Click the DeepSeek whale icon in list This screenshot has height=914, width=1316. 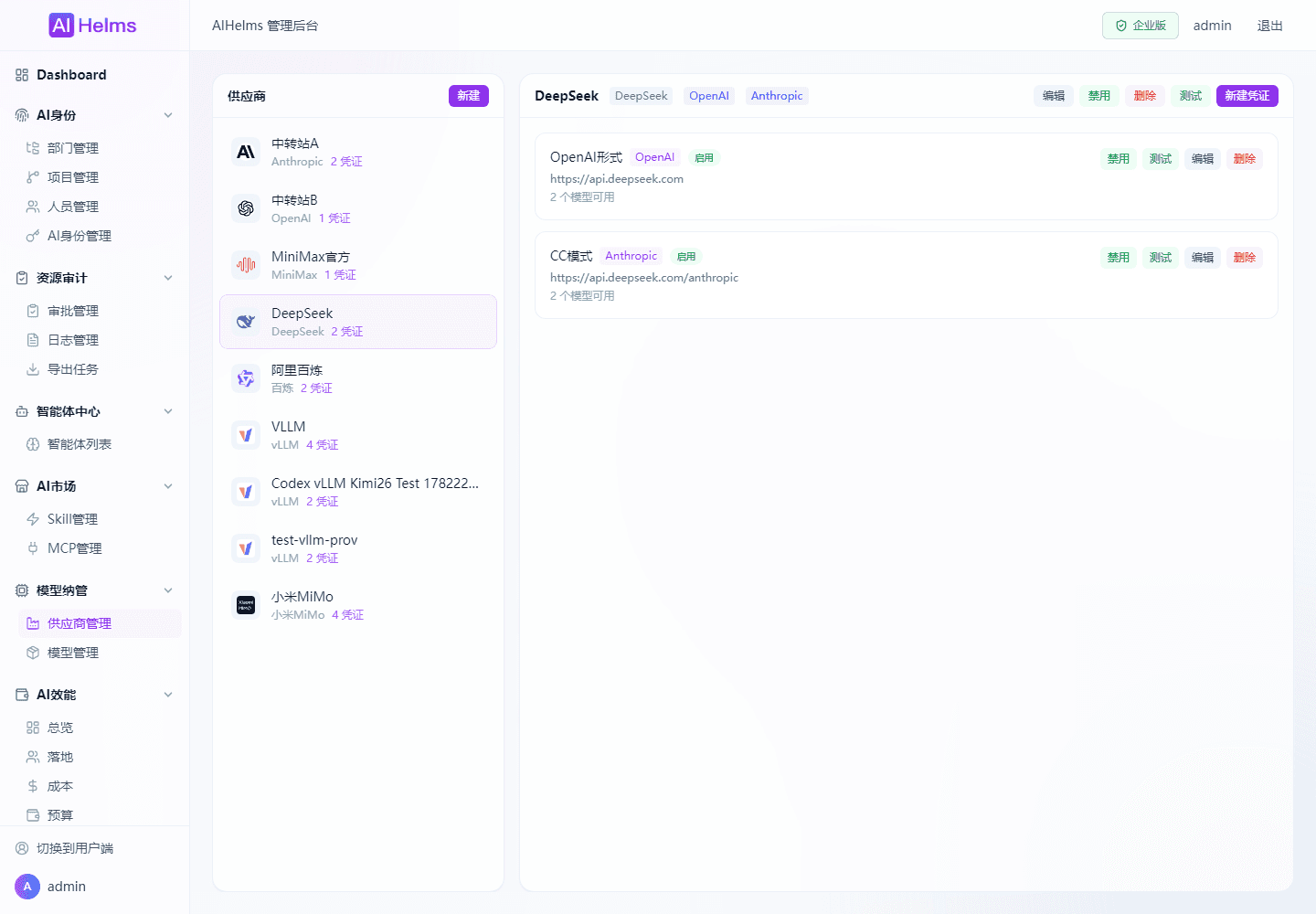pos(246,322)
